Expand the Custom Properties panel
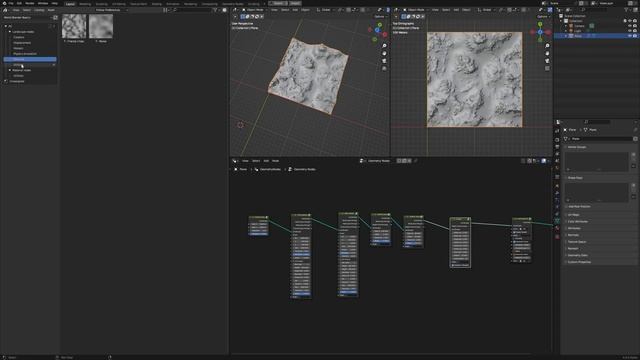The height and width of the screenshot is (360, 640). (579, 262)
